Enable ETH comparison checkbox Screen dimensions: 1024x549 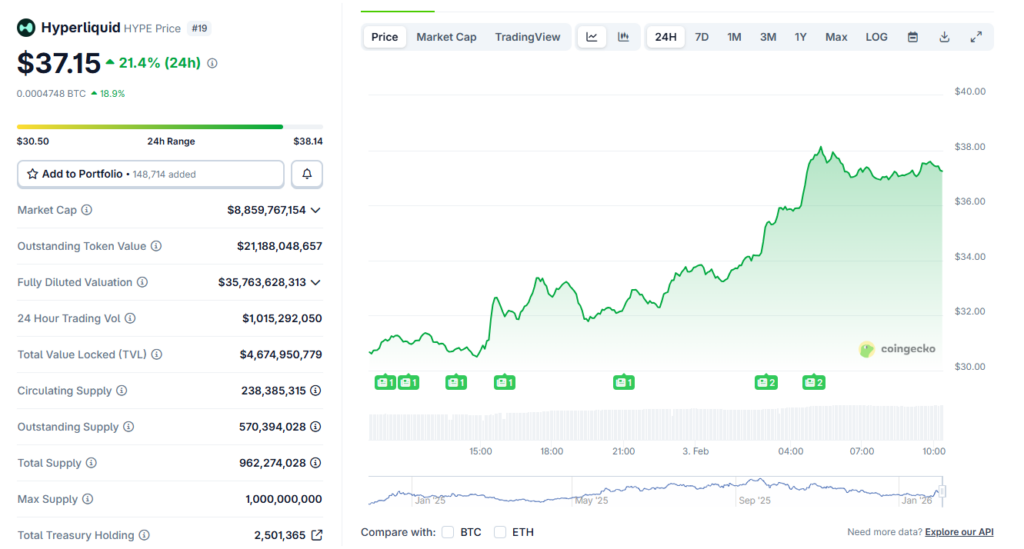click(500, 532)
